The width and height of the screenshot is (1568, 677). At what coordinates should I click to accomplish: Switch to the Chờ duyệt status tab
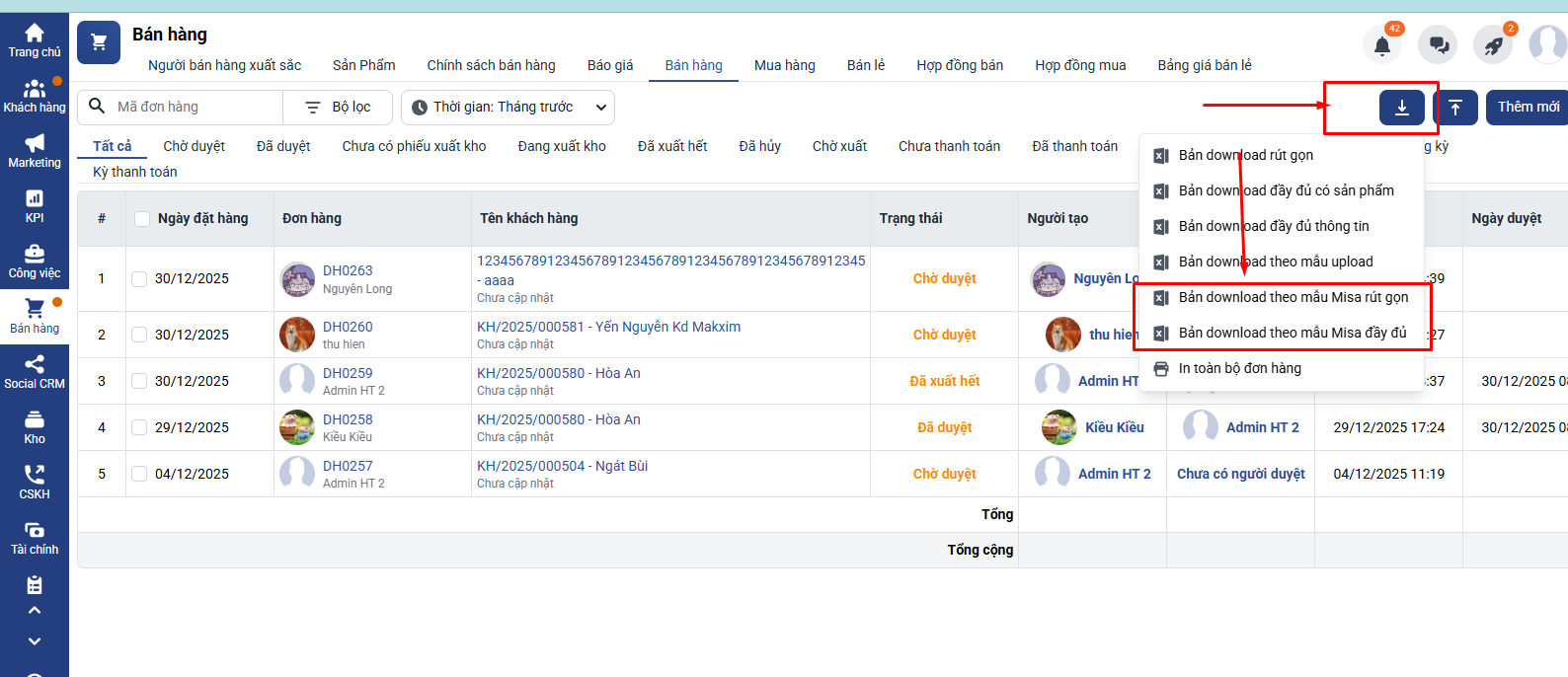[194, 146]
